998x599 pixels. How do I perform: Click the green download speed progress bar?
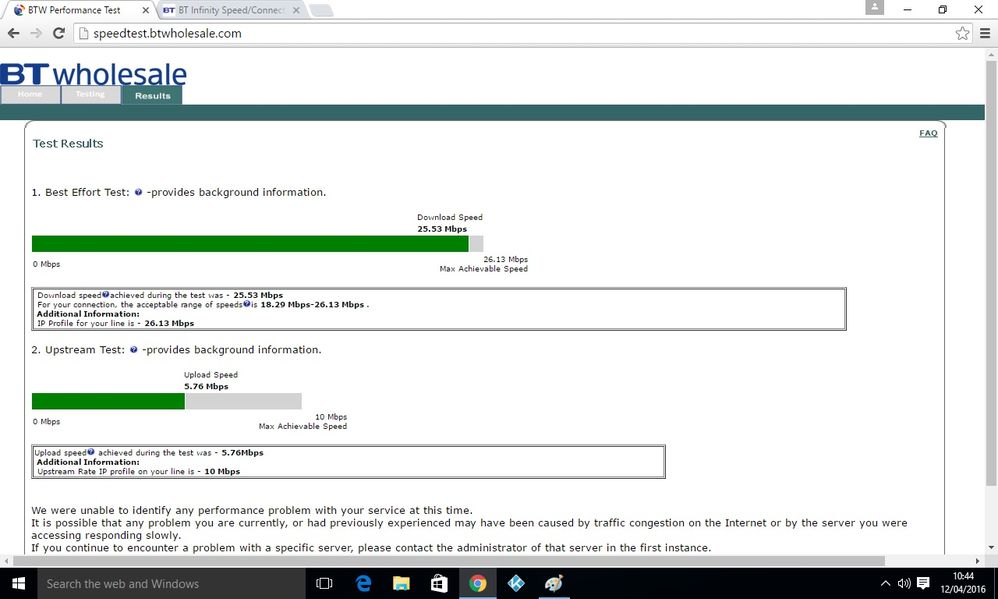tap(250, 244)
